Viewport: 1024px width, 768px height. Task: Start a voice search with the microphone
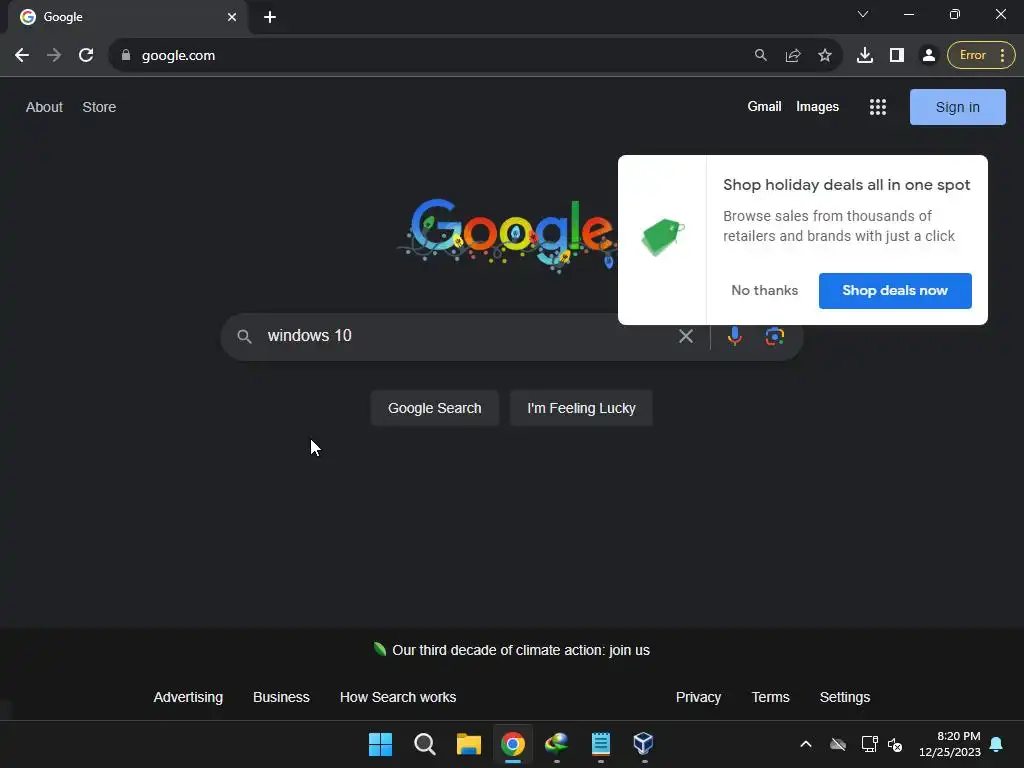coord(735,336)
